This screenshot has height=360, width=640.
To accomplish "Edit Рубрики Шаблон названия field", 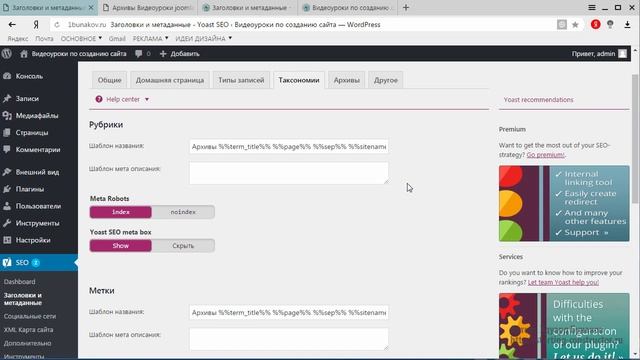I will [x=289, y=147].
